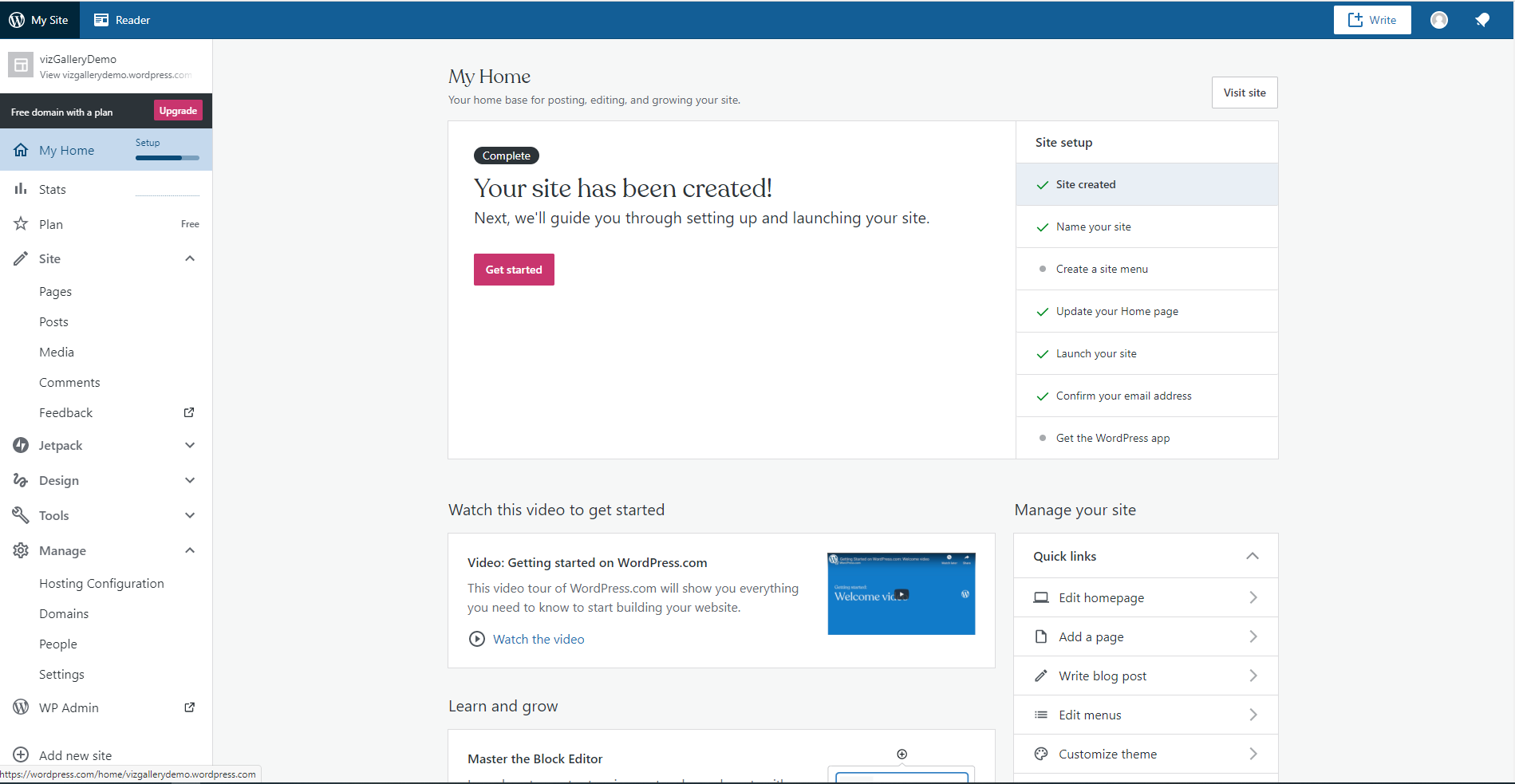Expand the Tools menu chevron
Viewport: 1515px width, 784px height.
(190, 515)
